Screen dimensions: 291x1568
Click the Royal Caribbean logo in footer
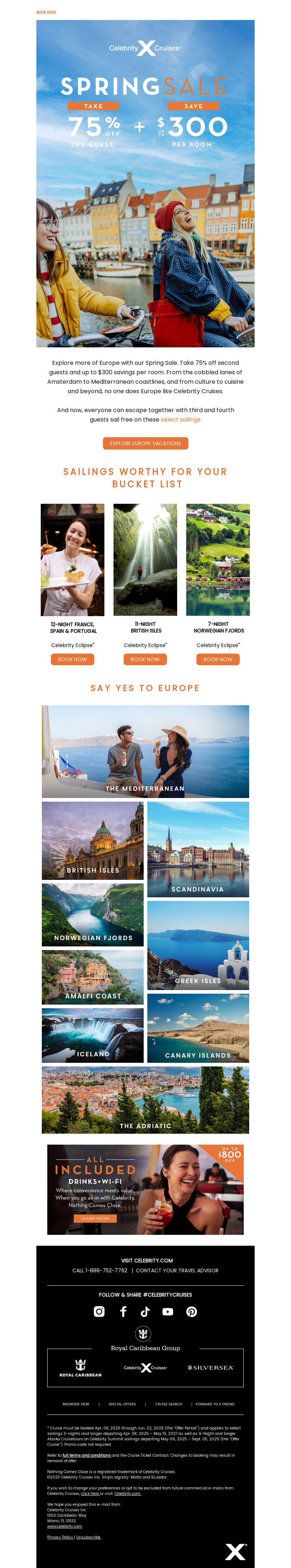click(80, 1367)
